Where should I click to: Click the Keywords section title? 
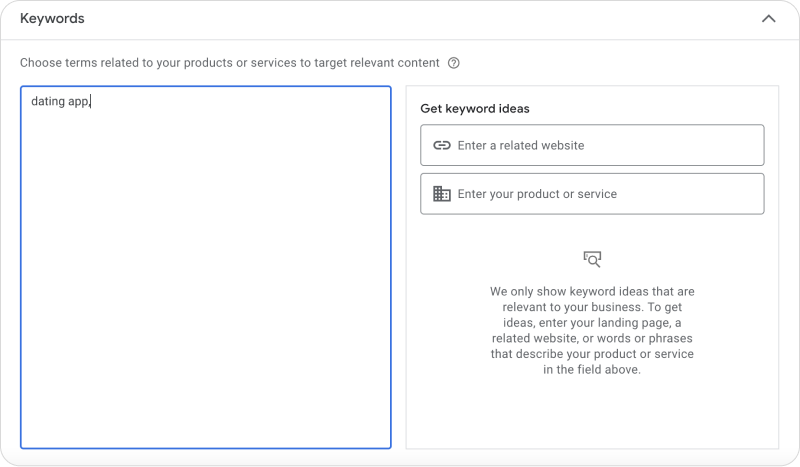tap(52, 18)
